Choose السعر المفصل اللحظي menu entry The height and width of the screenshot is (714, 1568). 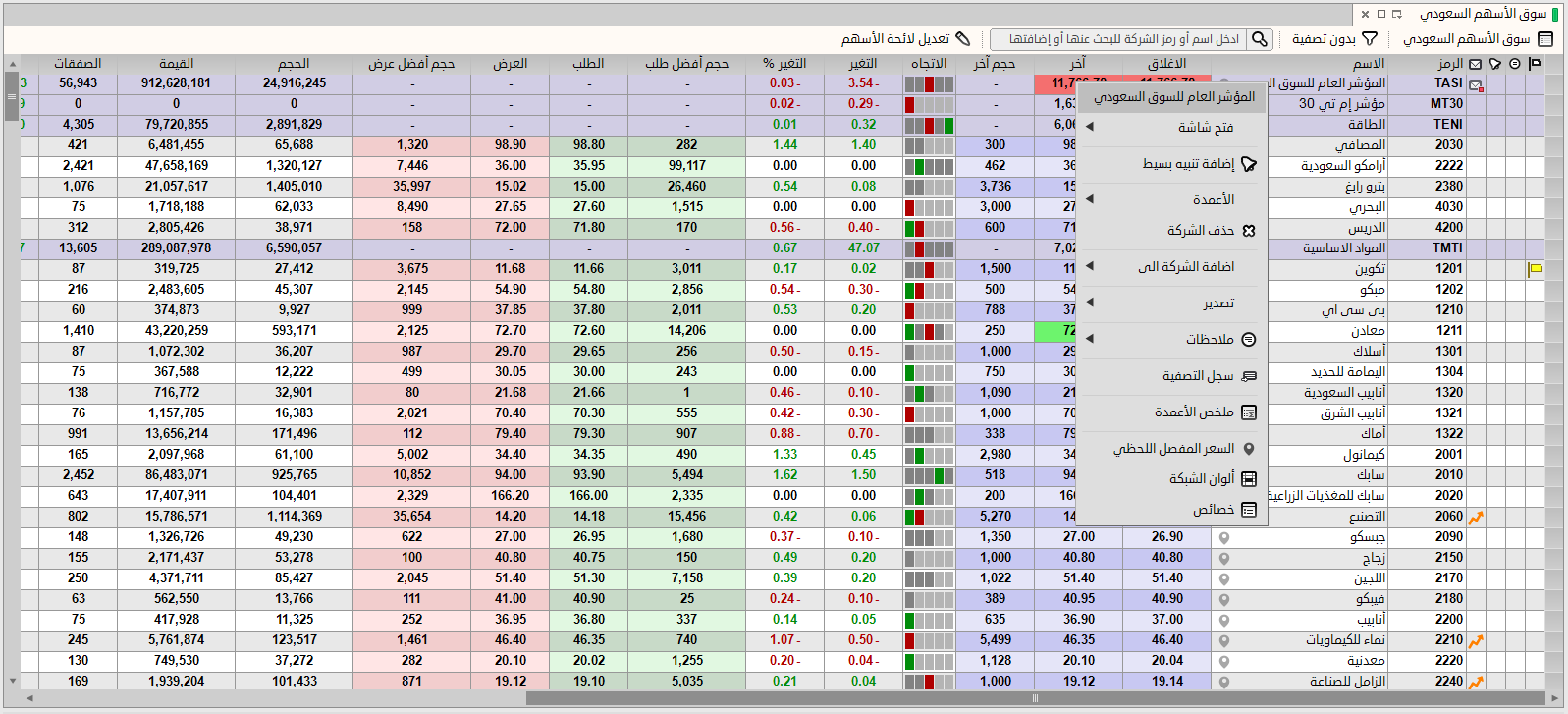click(1171, 448)
